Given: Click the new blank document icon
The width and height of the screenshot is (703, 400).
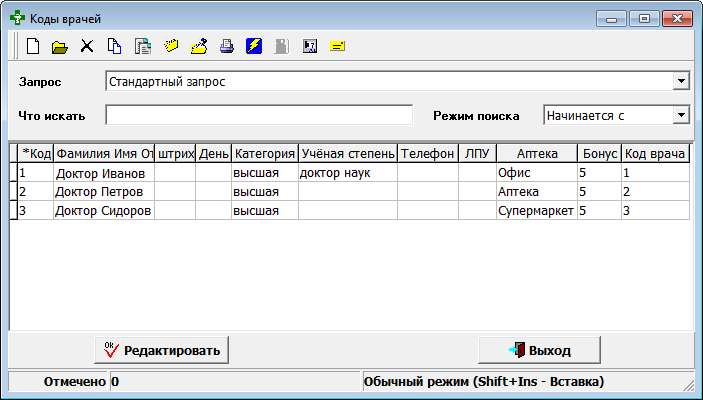Looking at the screenshot, I should pyautogui.click(x=33, y=46).
